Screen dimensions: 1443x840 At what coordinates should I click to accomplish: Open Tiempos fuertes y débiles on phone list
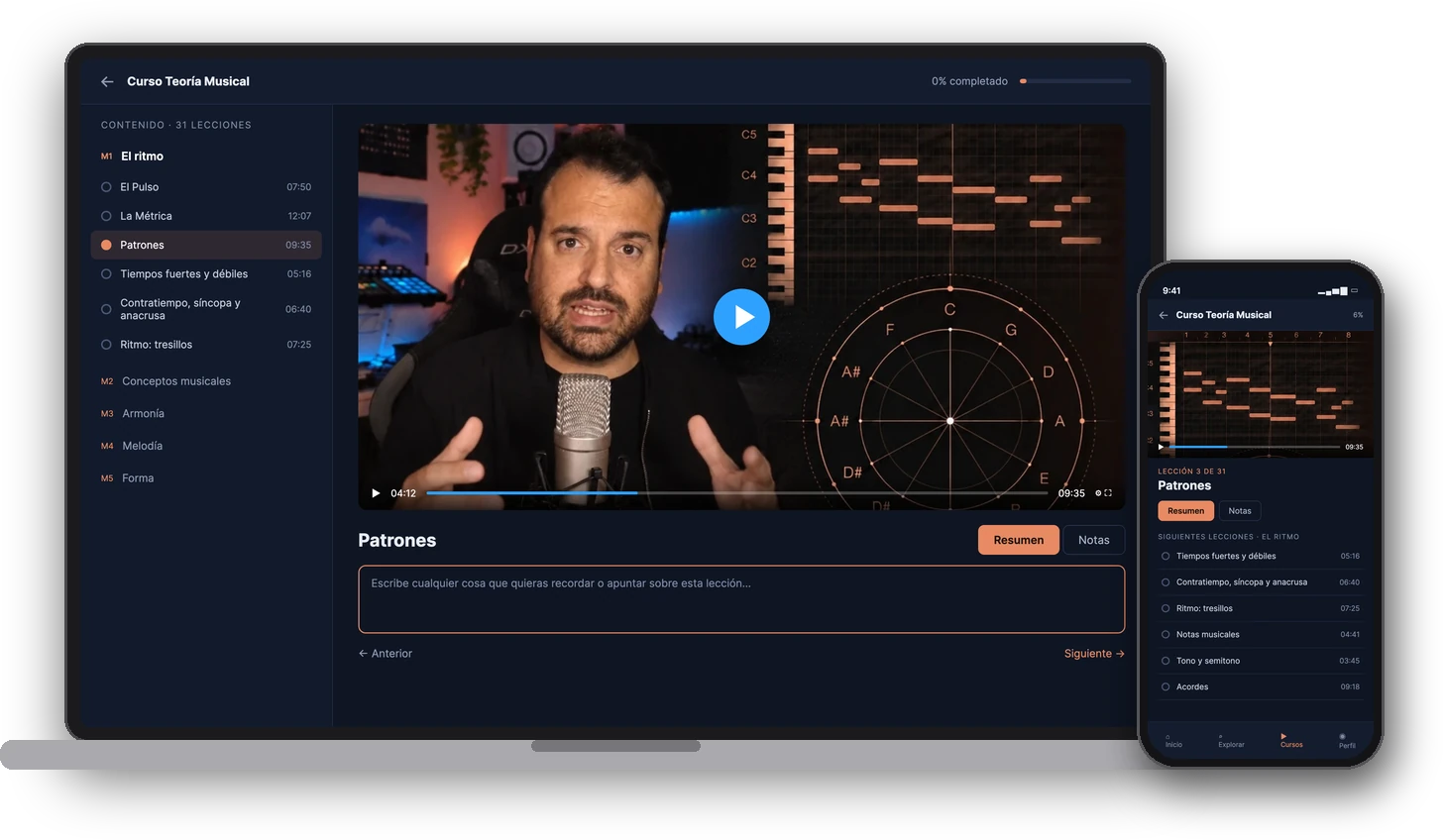(1261, 557)
